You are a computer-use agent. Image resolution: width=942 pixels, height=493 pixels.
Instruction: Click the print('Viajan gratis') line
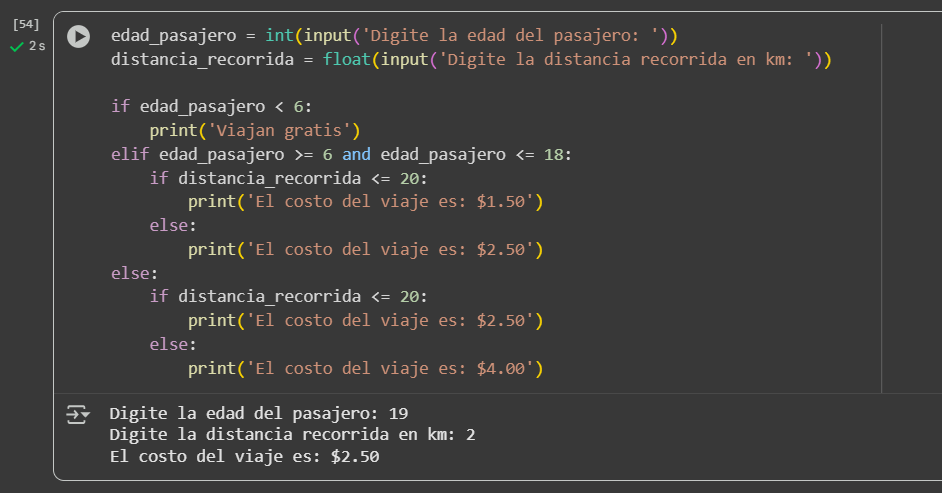pos(255,130)
